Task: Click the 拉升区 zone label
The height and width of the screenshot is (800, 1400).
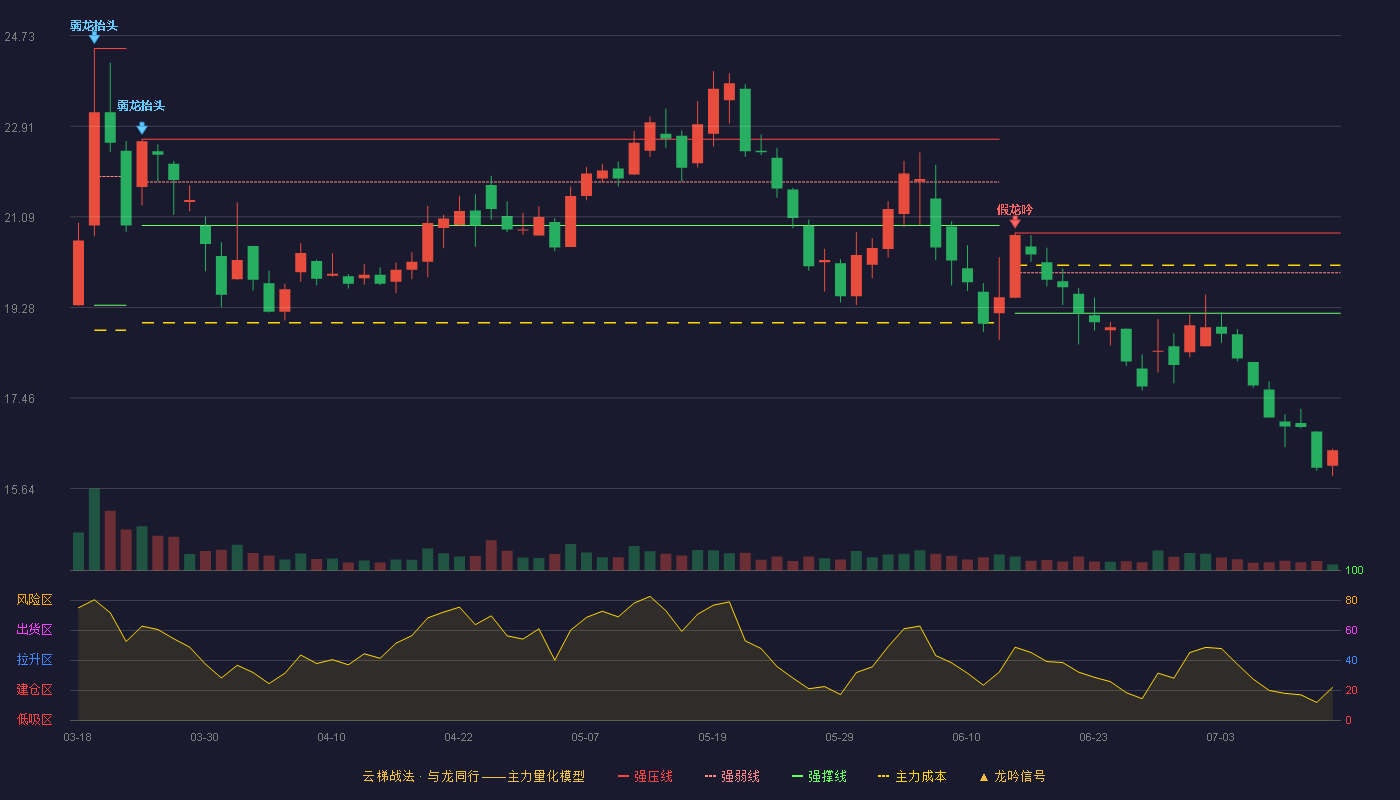Action: point(34,660)
